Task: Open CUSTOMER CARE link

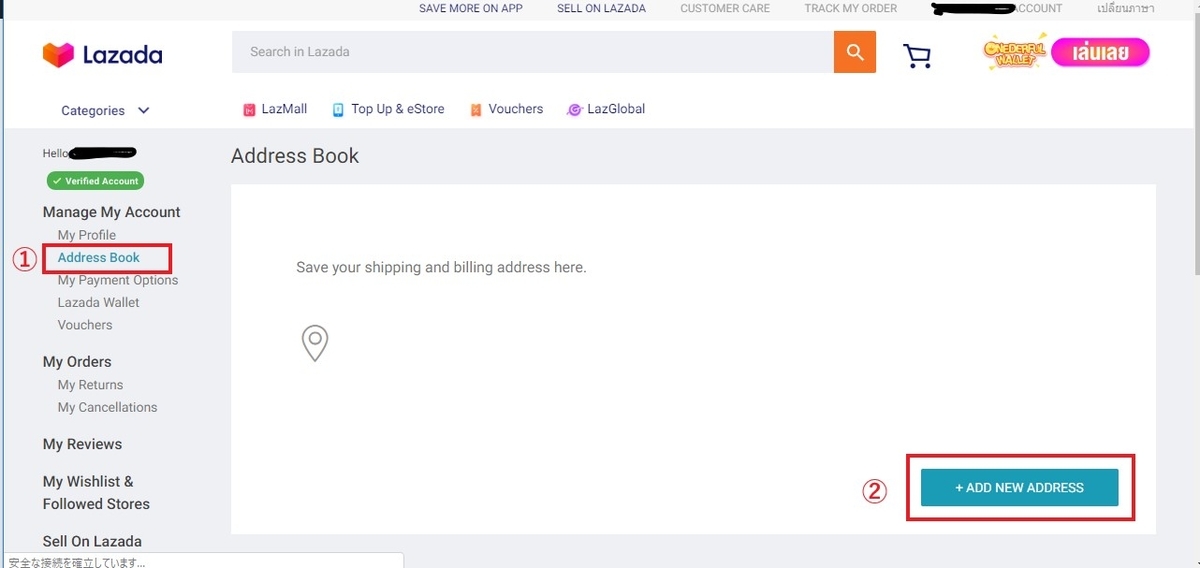Action: pyautogui.click(x=725, y=8)
